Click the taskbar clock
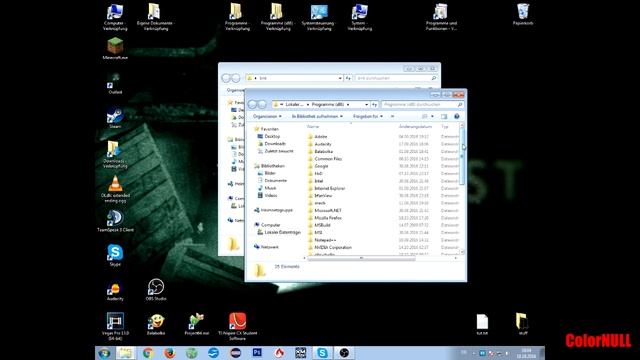Viewport: 640px width, 360px height. [x=526, y=353]
